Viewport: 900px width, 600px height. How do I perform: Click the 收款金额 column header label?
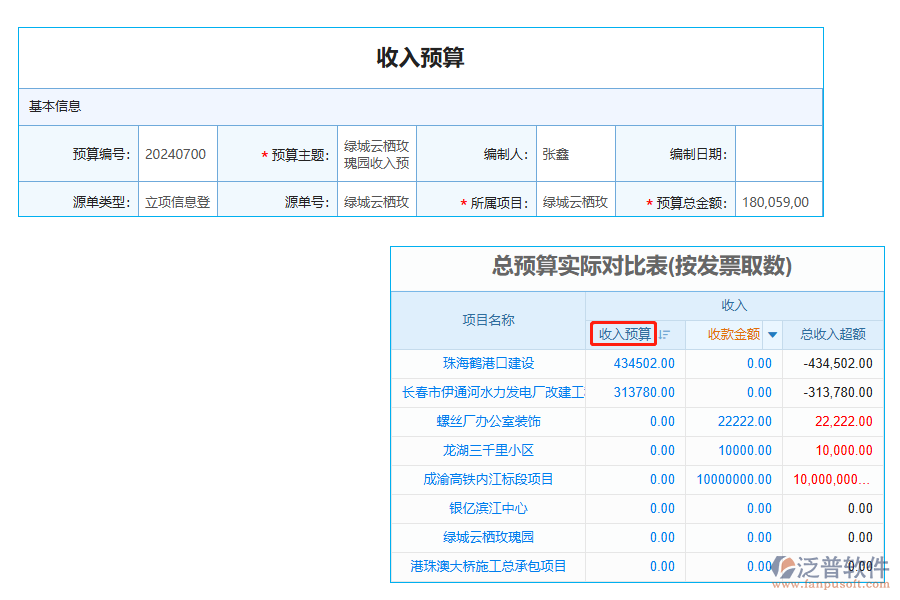click(x=733, y=334)
